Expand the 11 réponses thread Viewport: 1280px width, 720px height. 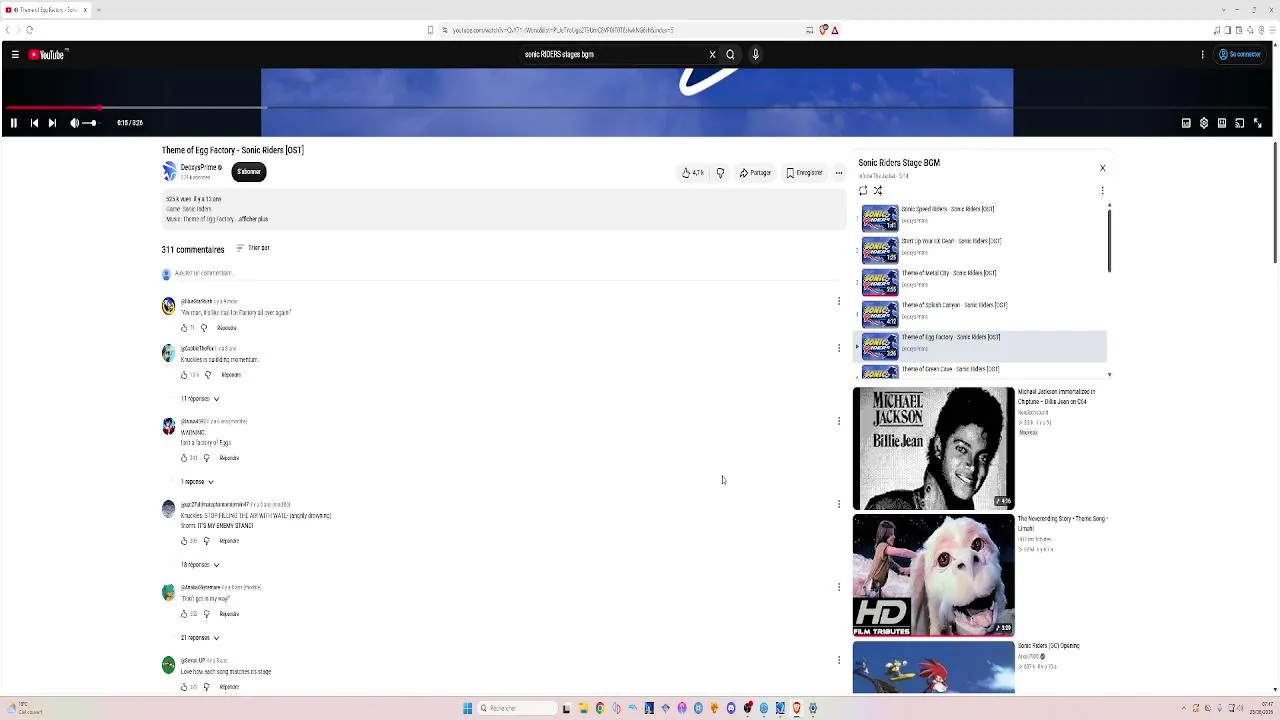point(200,399)
